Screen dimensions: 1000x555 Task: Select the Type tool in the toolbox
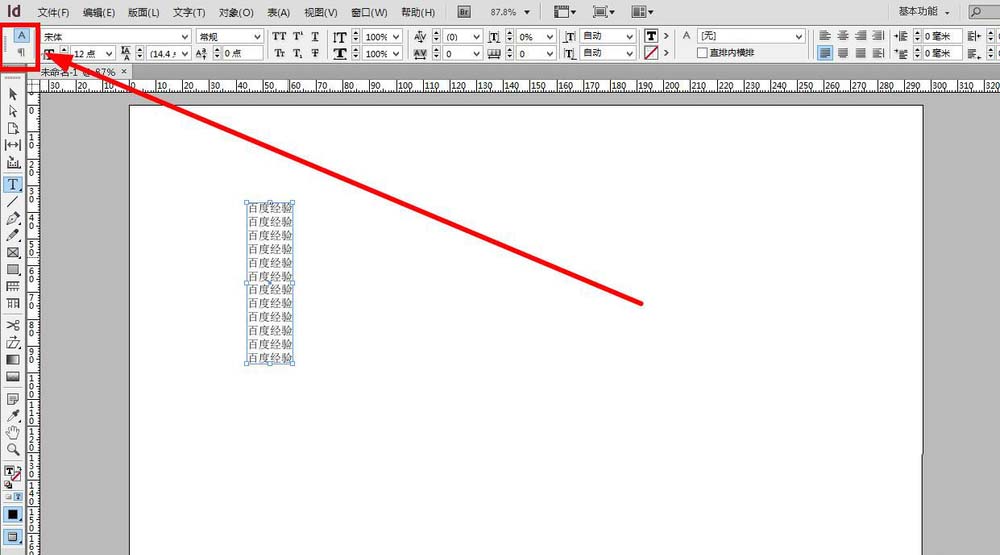point(14,185)
